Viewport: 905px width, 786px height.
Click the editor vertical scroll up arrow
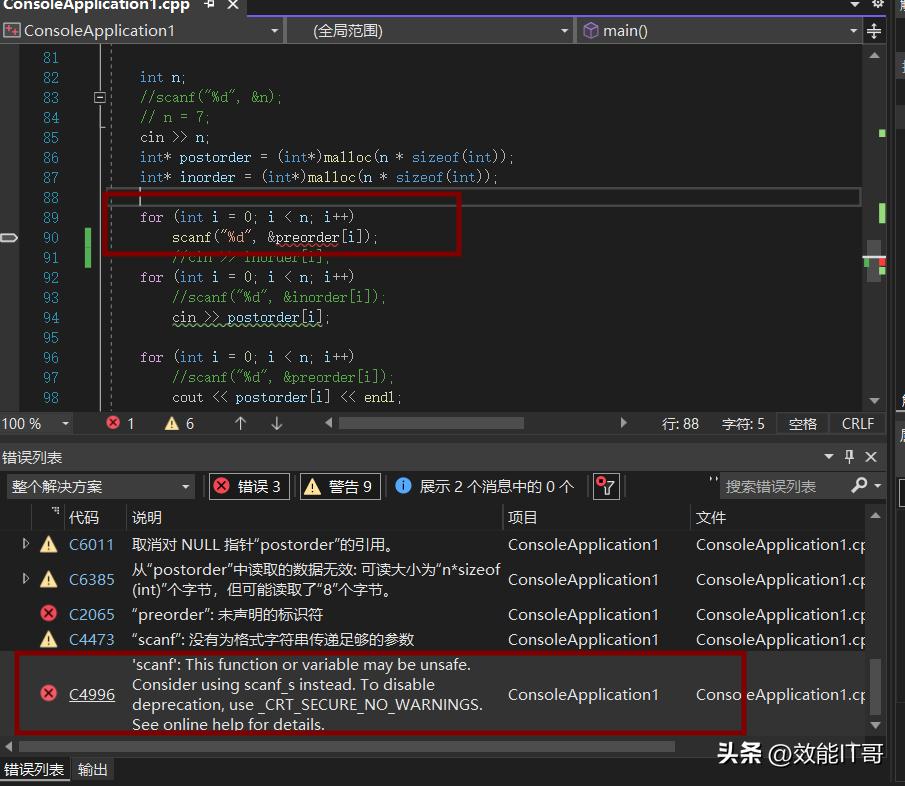click(x=874, y=55)
